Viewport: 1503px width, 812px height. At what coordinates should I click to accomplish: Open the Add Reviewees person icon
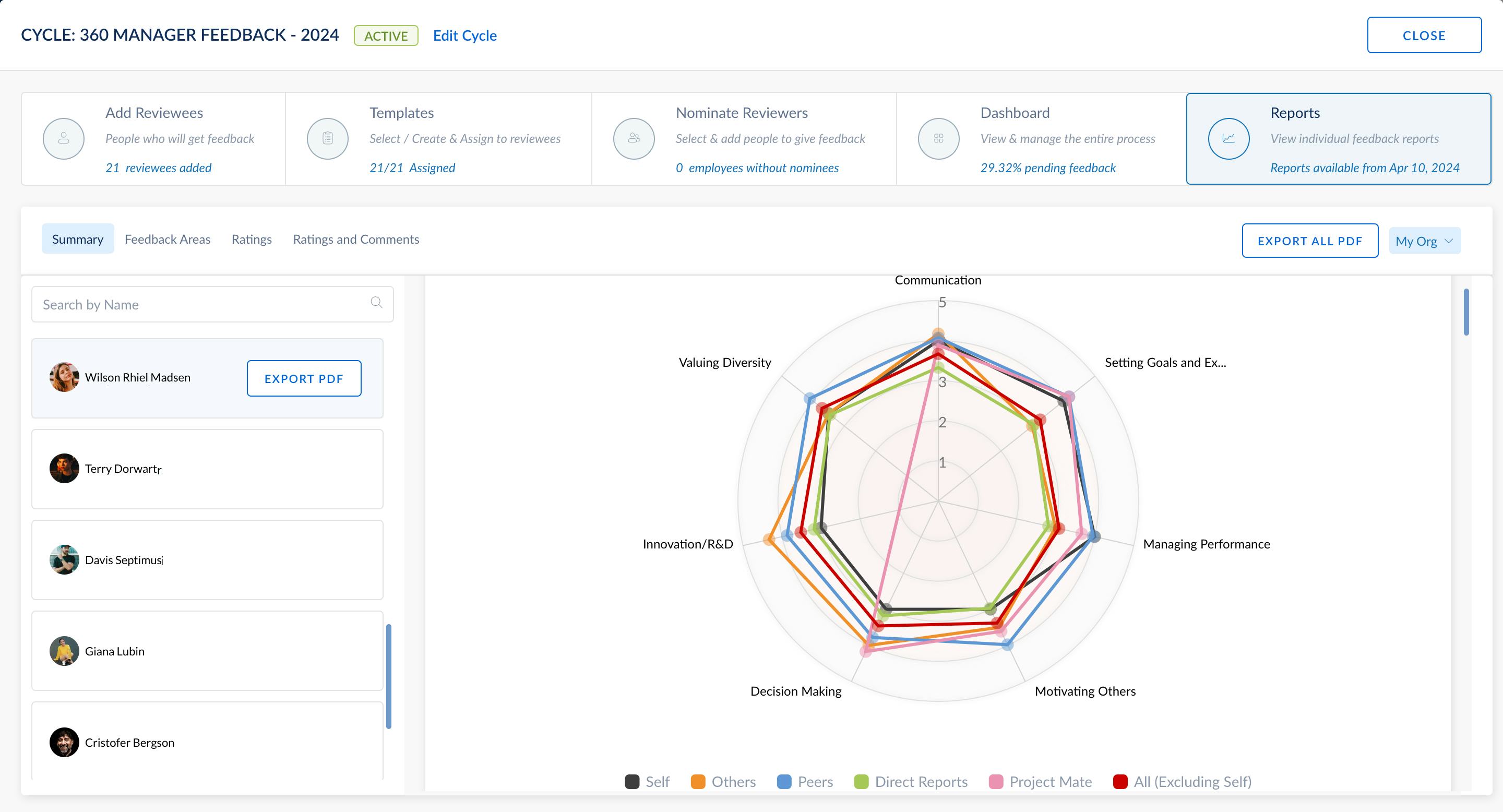[x=63, y=138]
